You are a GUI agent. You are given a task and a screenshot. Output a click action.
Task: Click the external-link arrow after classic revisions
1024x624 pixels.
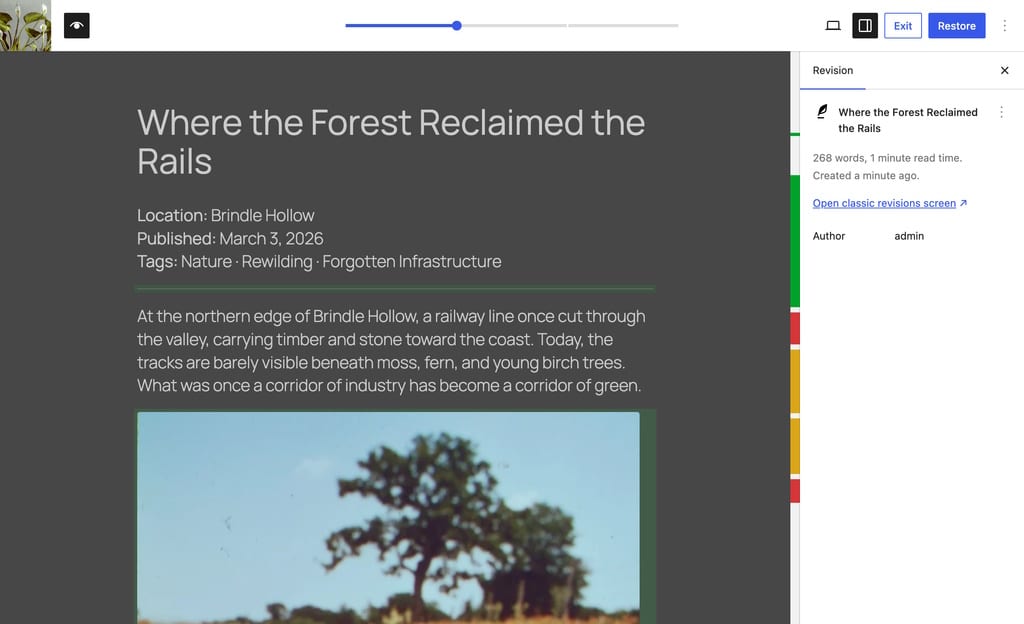coord(963,204)
